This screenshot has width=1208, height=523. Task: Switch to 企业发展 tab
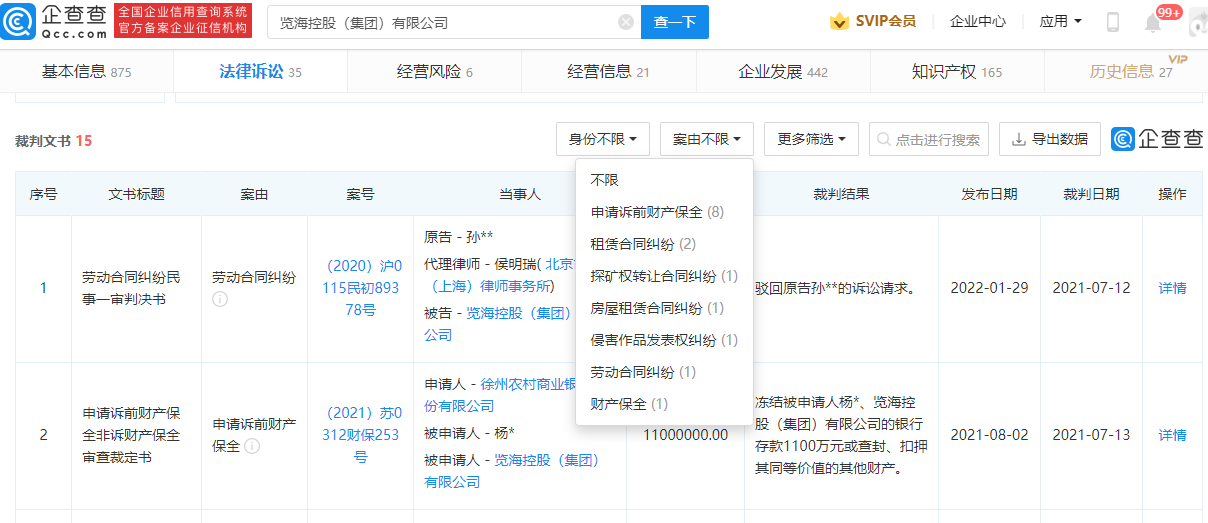[782, 72]
